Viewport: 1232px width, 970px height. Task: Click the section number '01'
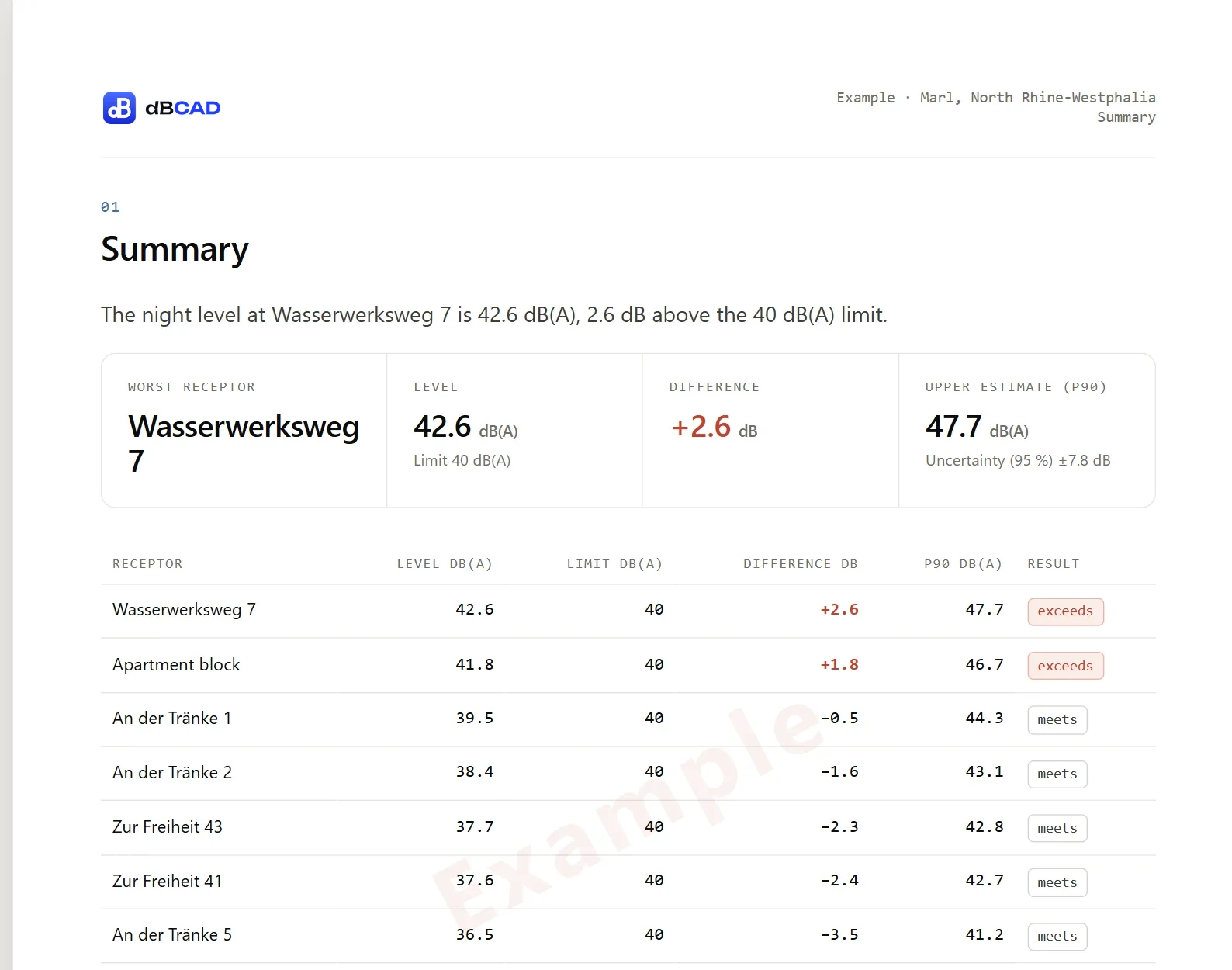(x=110, y=207)
